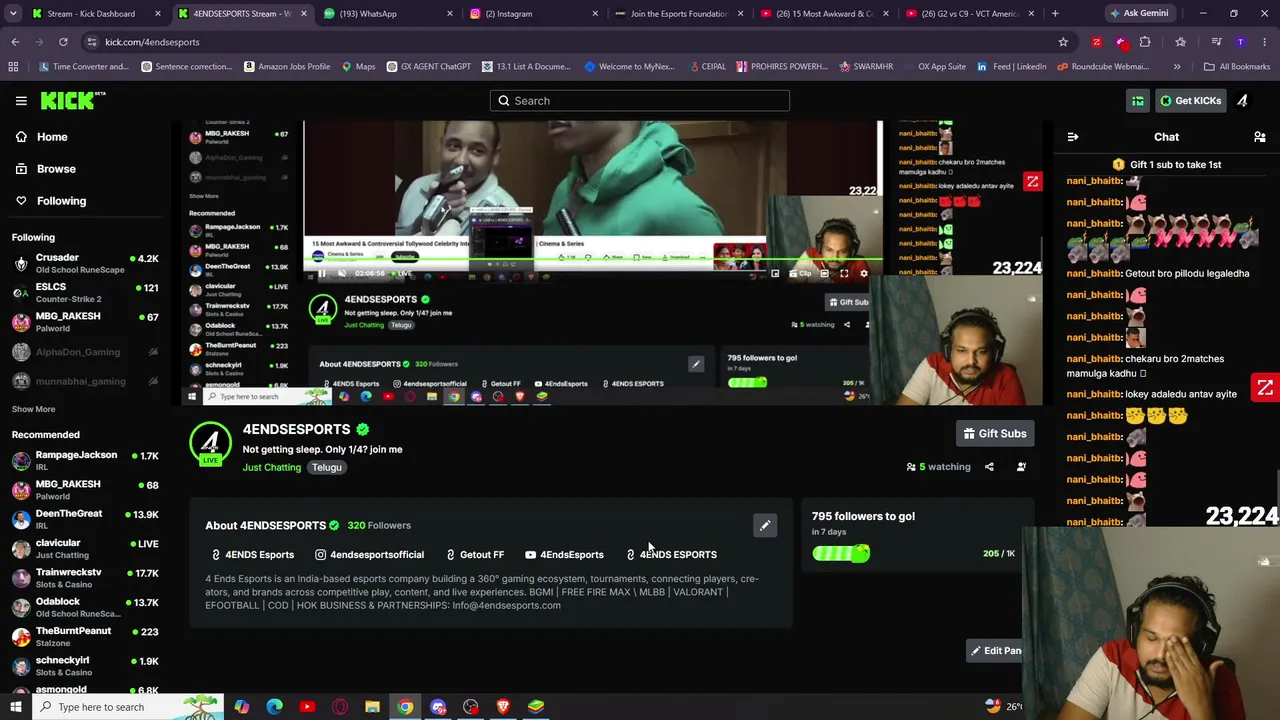Open Brave browser from the taskbar

(x=503, y=707)
